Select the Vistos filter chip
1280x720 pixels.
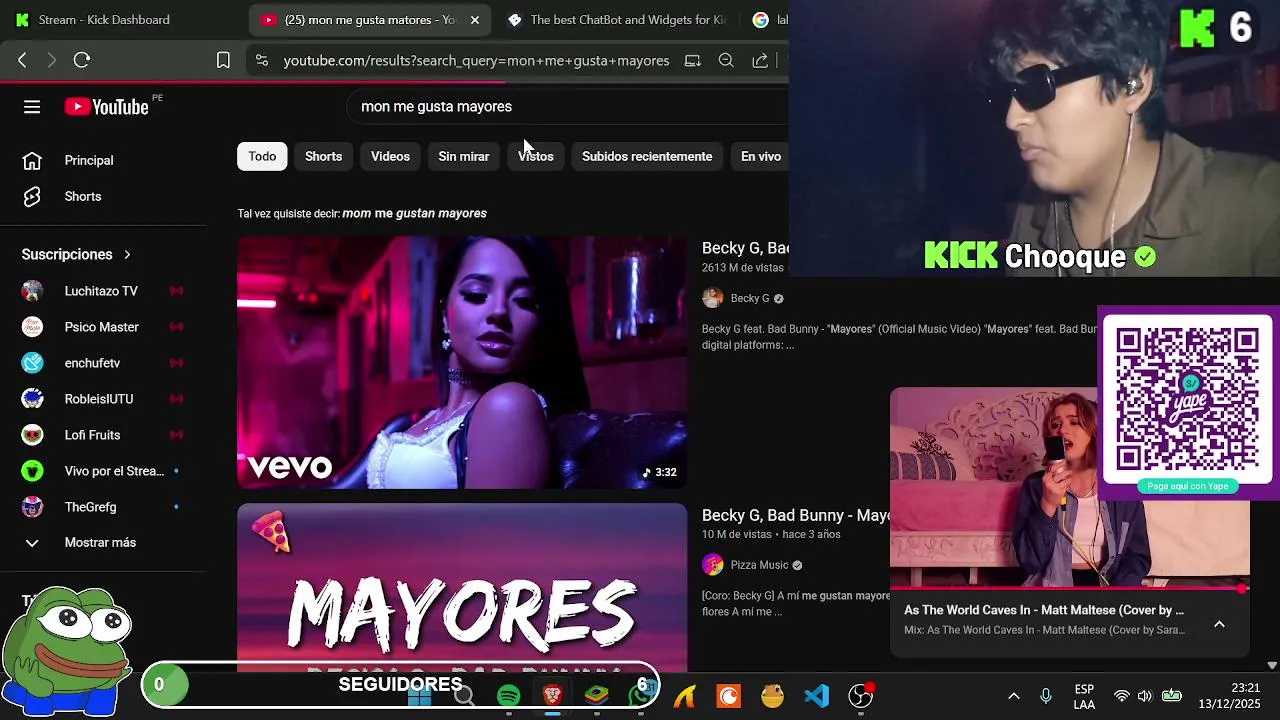(535, 156)
